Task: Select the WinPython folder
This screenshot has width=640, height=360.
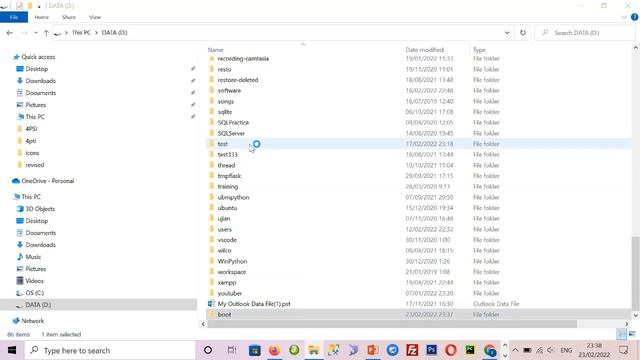Action: pyautogui.click(x=232, y=261)
